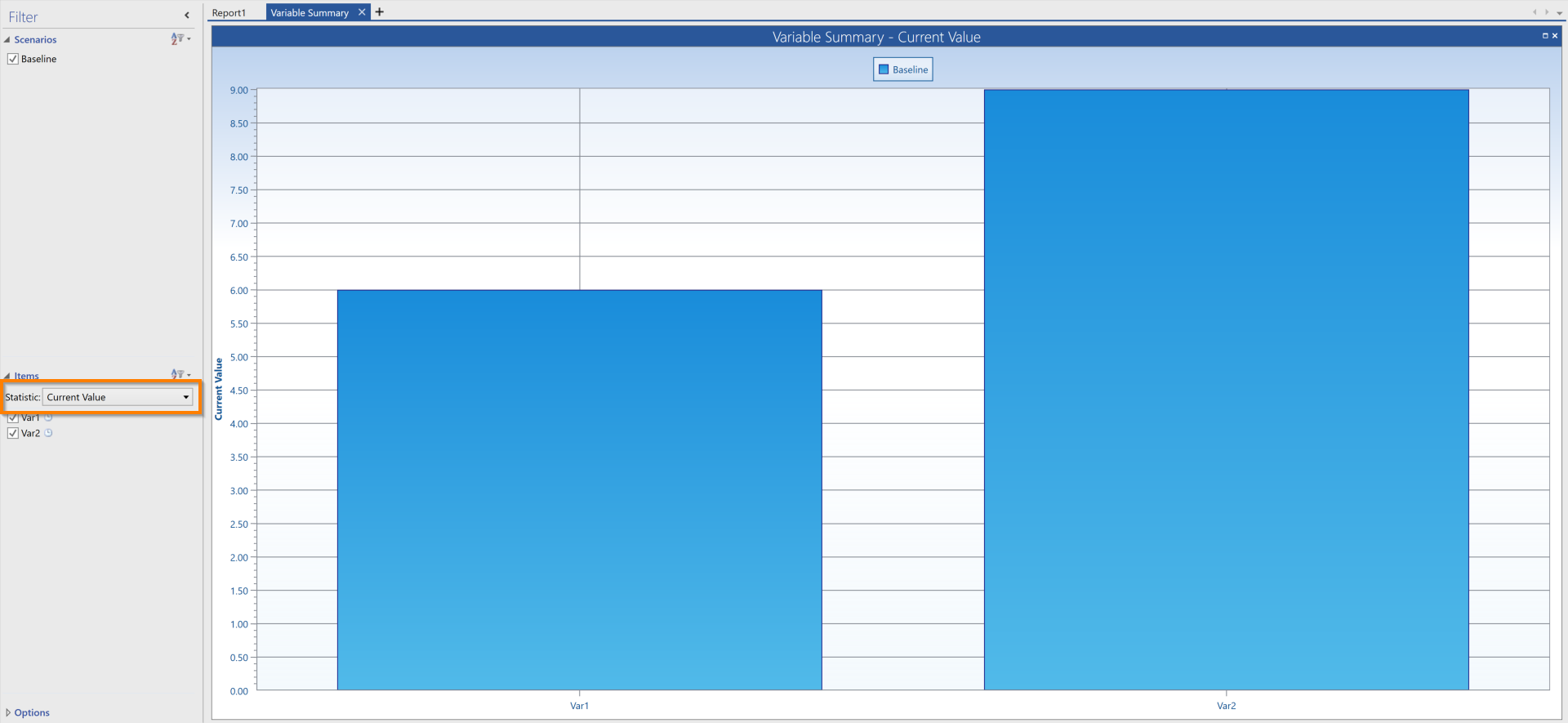Image resolution: width=1568 pixels, height=723 pixels.
Task: Click the Baseline legend color swatch
Action: click(884, 69)
